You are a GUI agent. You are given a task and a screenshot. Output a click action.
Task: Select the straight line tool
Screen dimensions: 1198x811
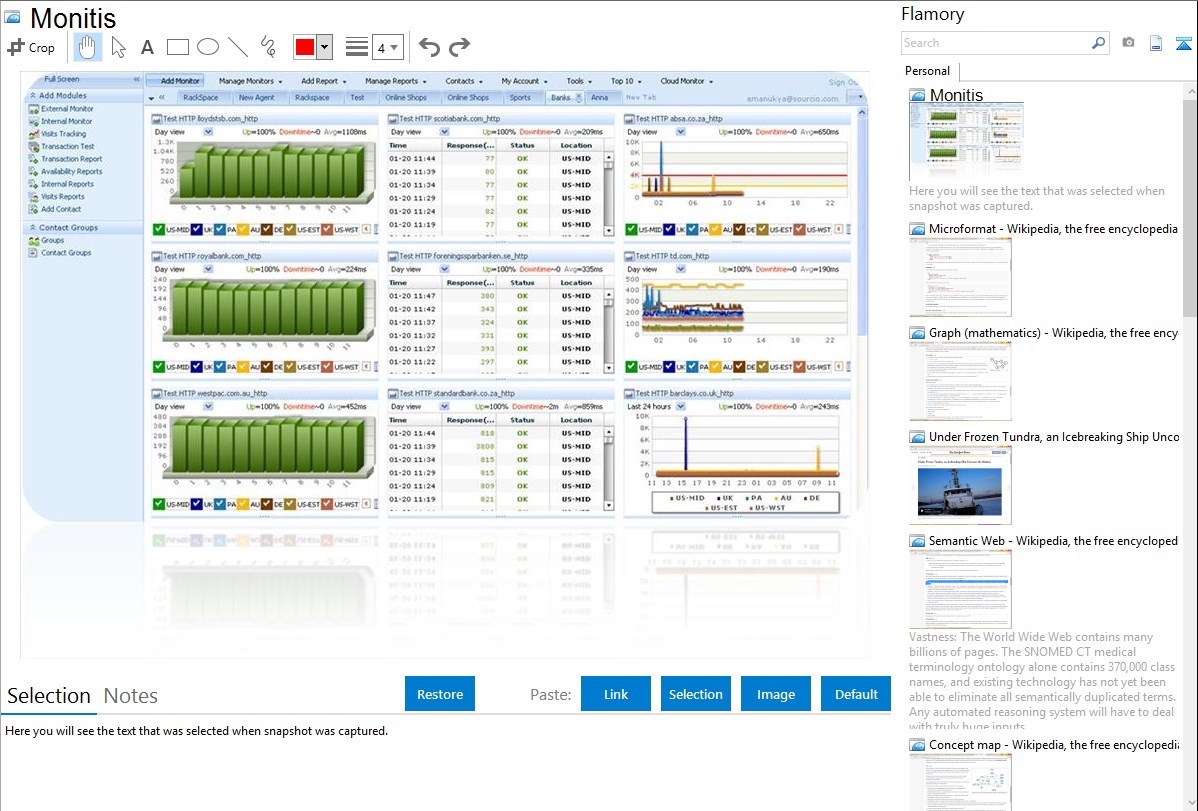(x=238, y=47)
